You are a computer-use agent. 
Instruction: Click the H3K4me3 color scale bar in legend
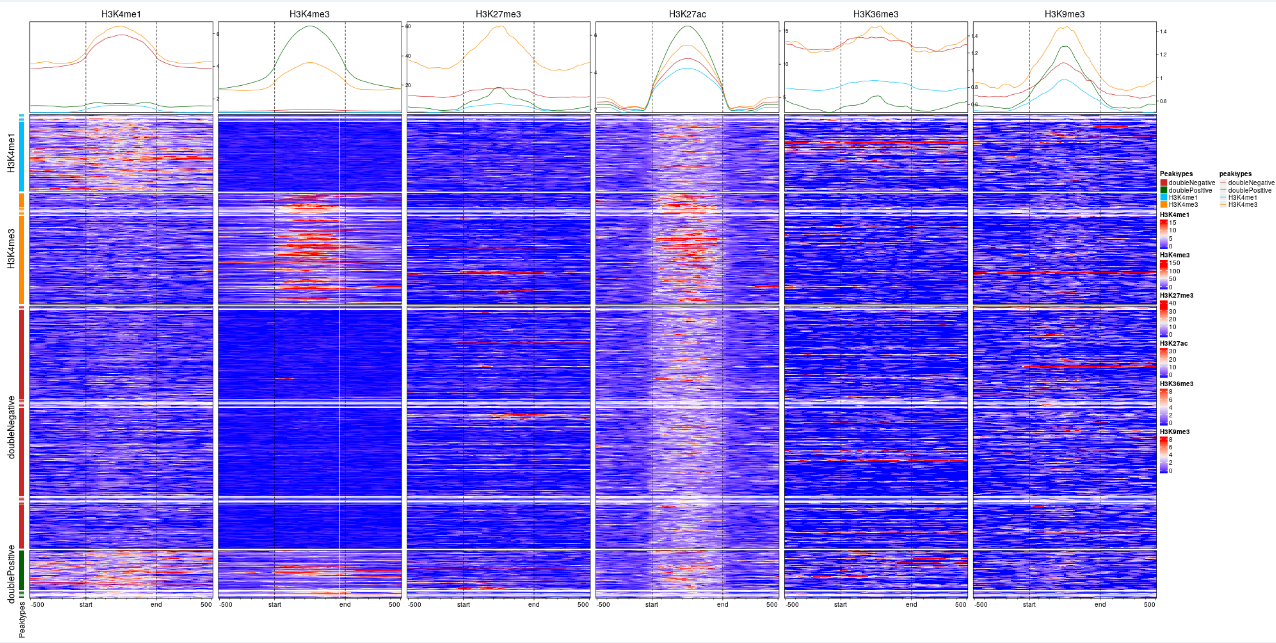pos(1163,275)
